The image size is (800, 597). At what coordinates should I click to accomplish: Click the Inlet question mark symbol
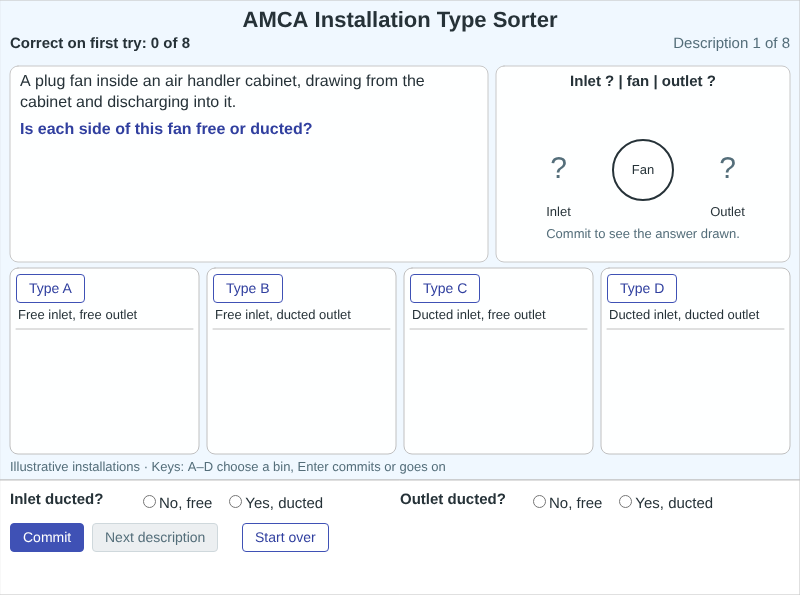pos(559,168)
